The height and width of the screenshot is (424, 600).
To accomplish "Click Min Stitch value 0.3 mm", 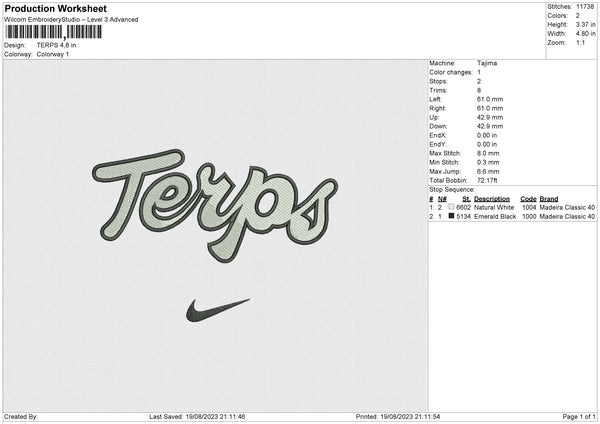I will (x=488, y=162).
